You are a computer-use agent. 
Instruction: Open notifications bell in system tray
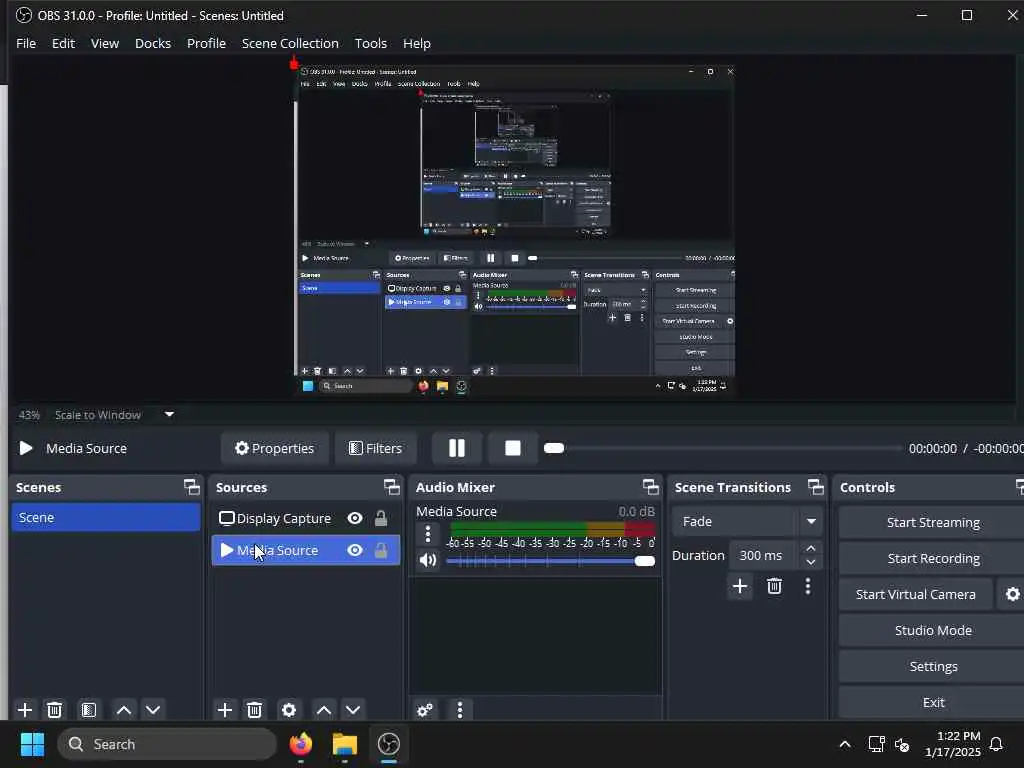[996, 744]
